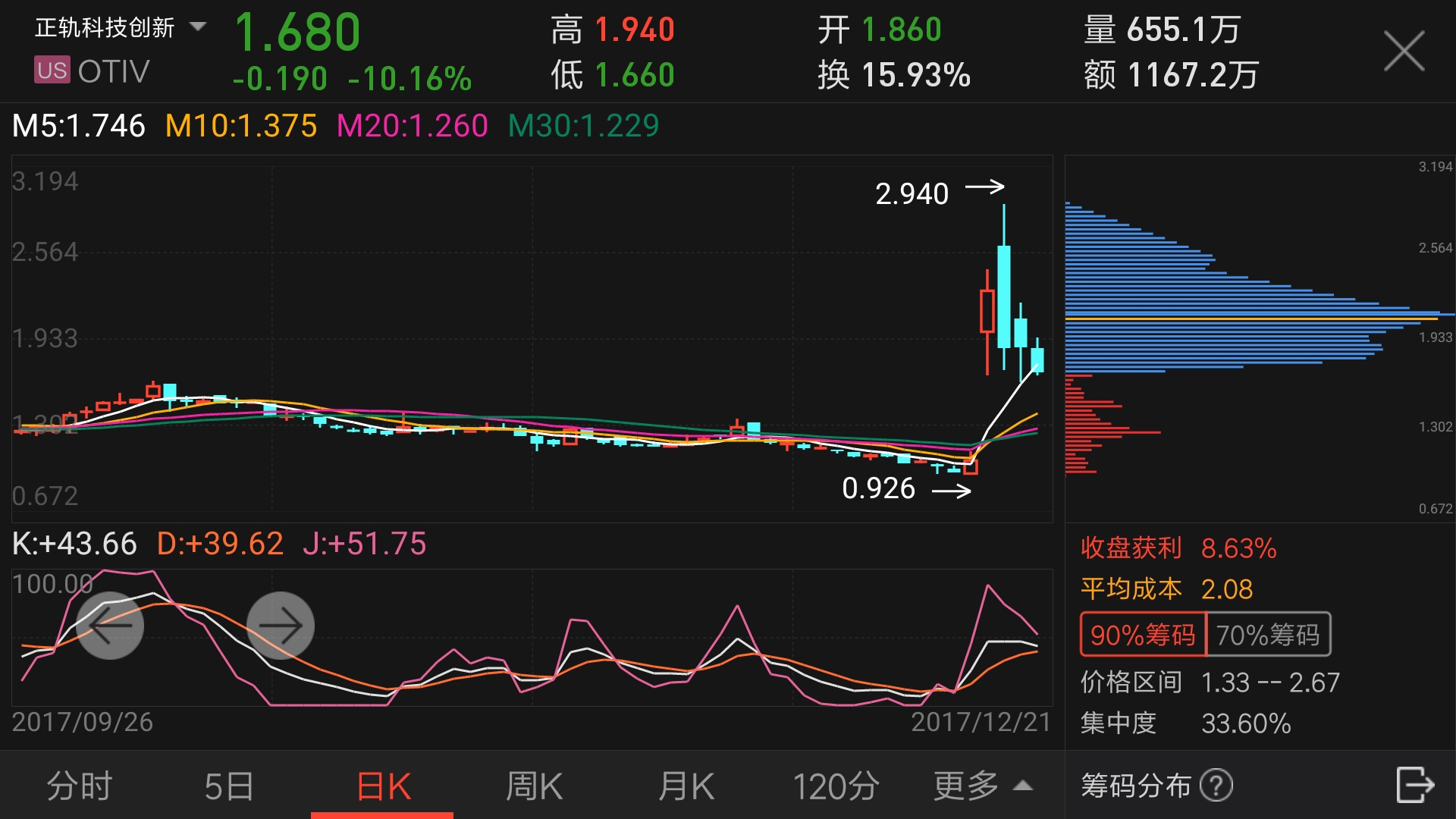Switch to the 70%筹码 option
1456x819 pixels.
(1268, 635)
